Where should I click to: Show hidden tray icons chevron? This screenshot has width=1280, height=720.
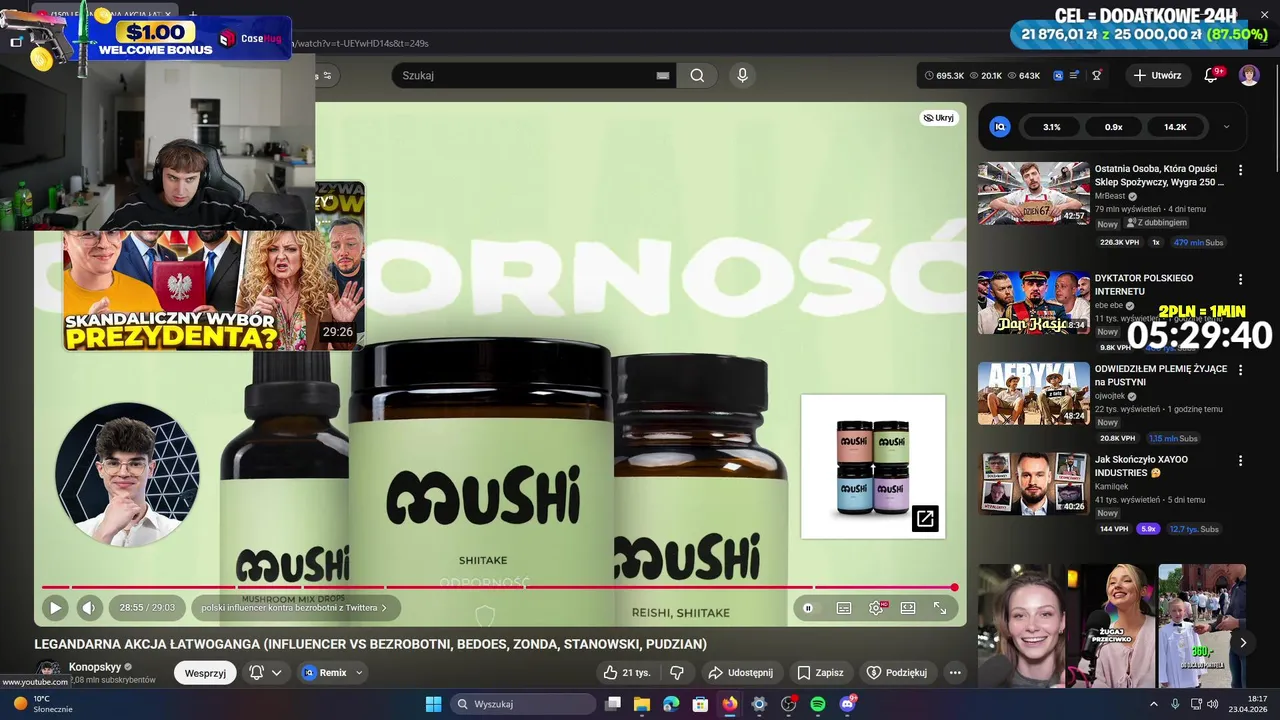point(1153,704)
